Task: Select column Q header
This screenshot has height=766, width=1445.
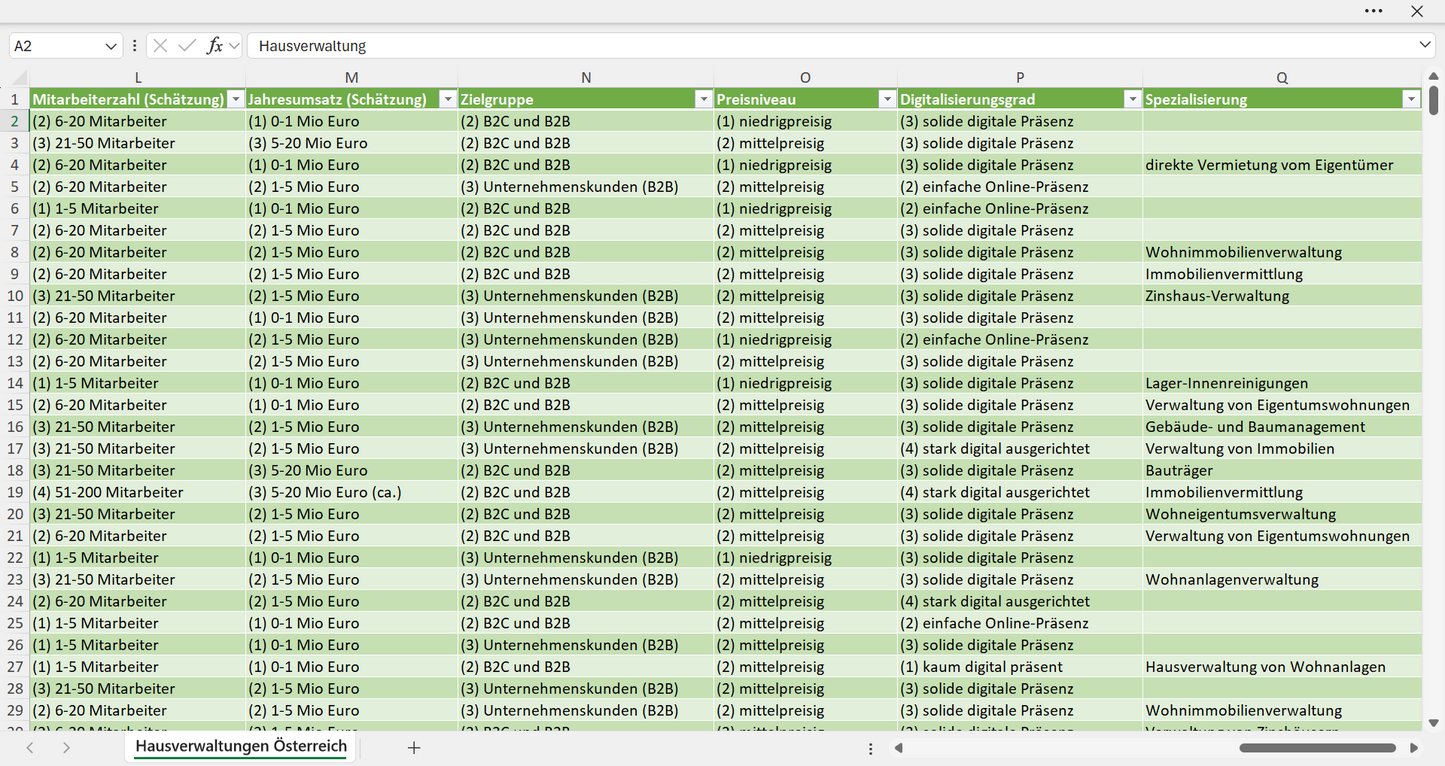Action: coord(1282,78)
